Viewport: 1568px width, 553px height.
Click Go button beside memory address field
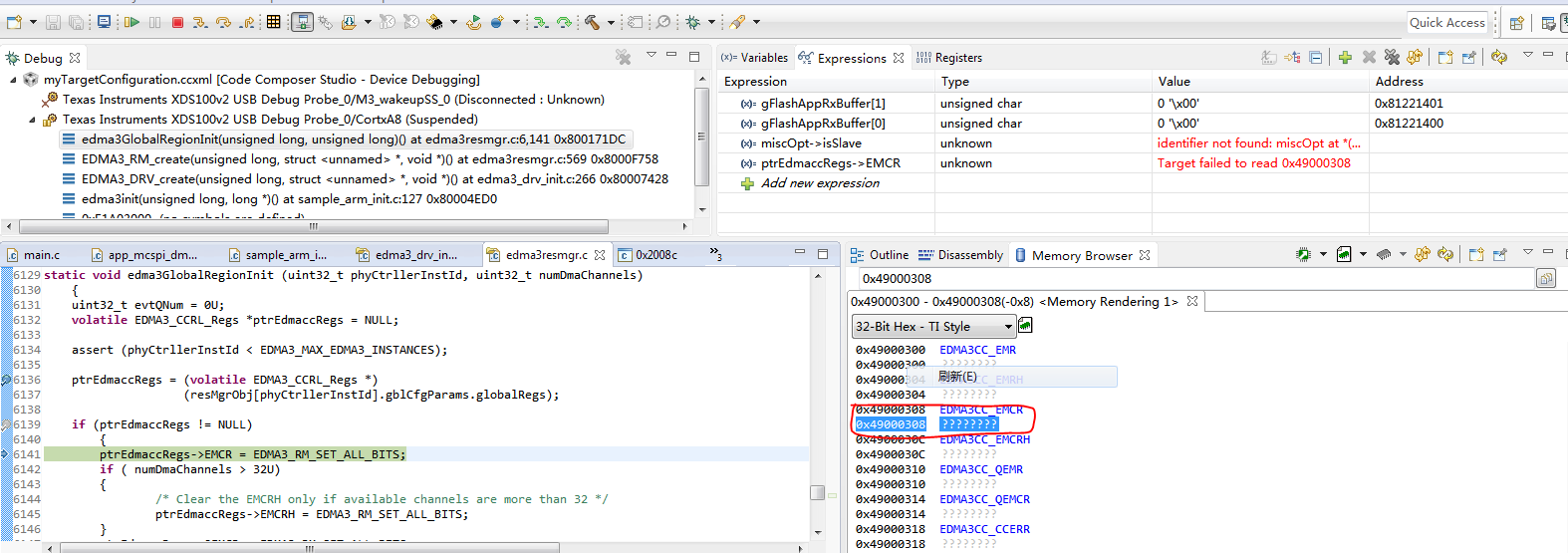tap(1546, 279)
